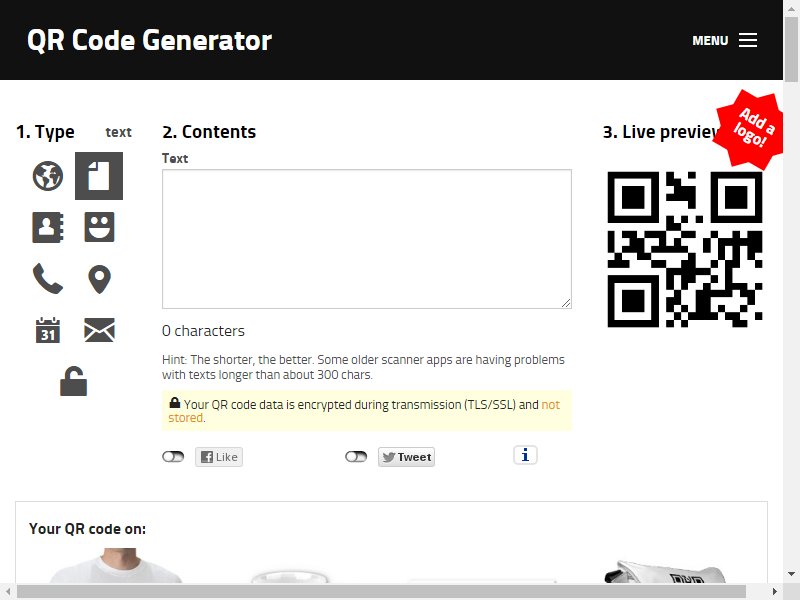Choose the email envelope QR type
800x600 pixels.
[x=99, y=330]
